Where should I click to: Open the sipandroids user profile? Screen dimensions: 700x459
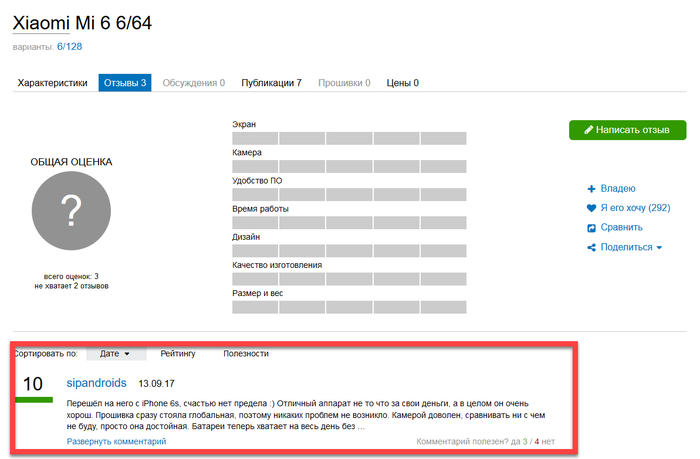coord(98,383)
